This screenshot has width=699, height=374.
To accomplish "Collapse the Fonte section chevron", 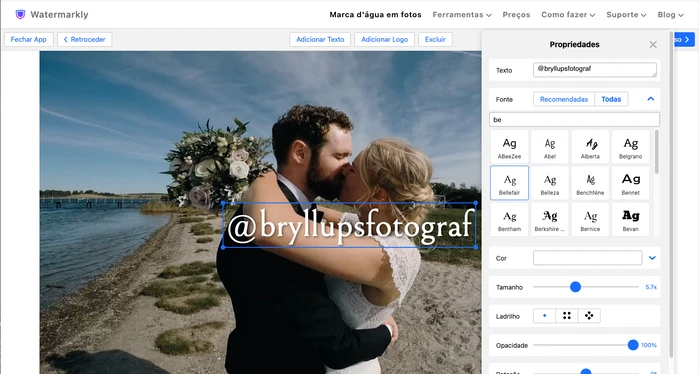I will pyautogui.click(x=650, y=99).
